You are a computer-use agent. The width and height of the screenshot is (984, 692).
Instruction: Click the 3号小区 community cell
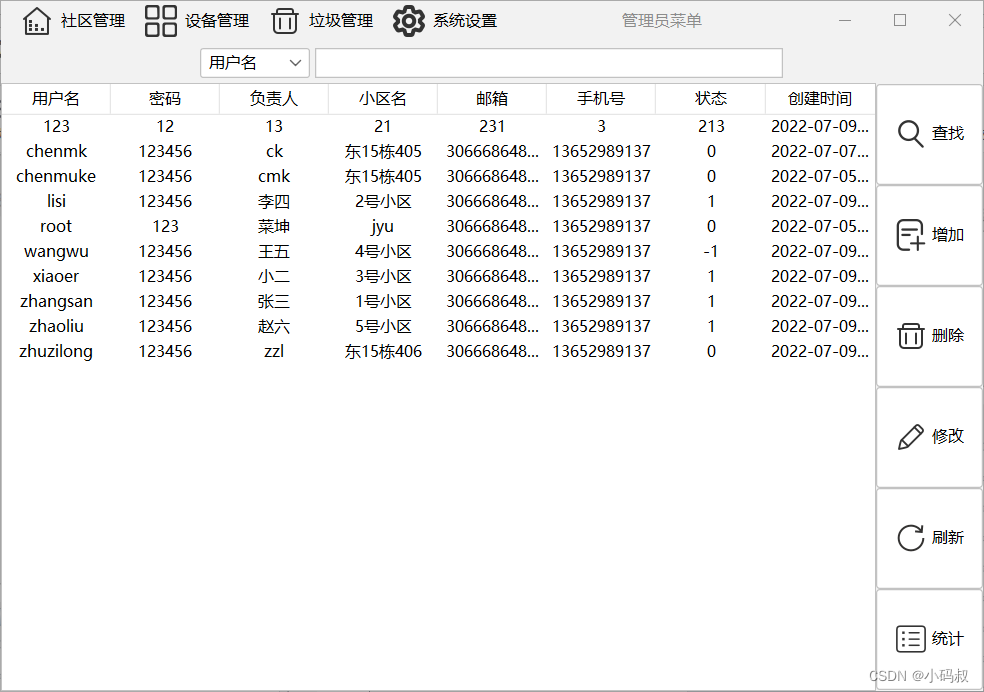[383, 277]
